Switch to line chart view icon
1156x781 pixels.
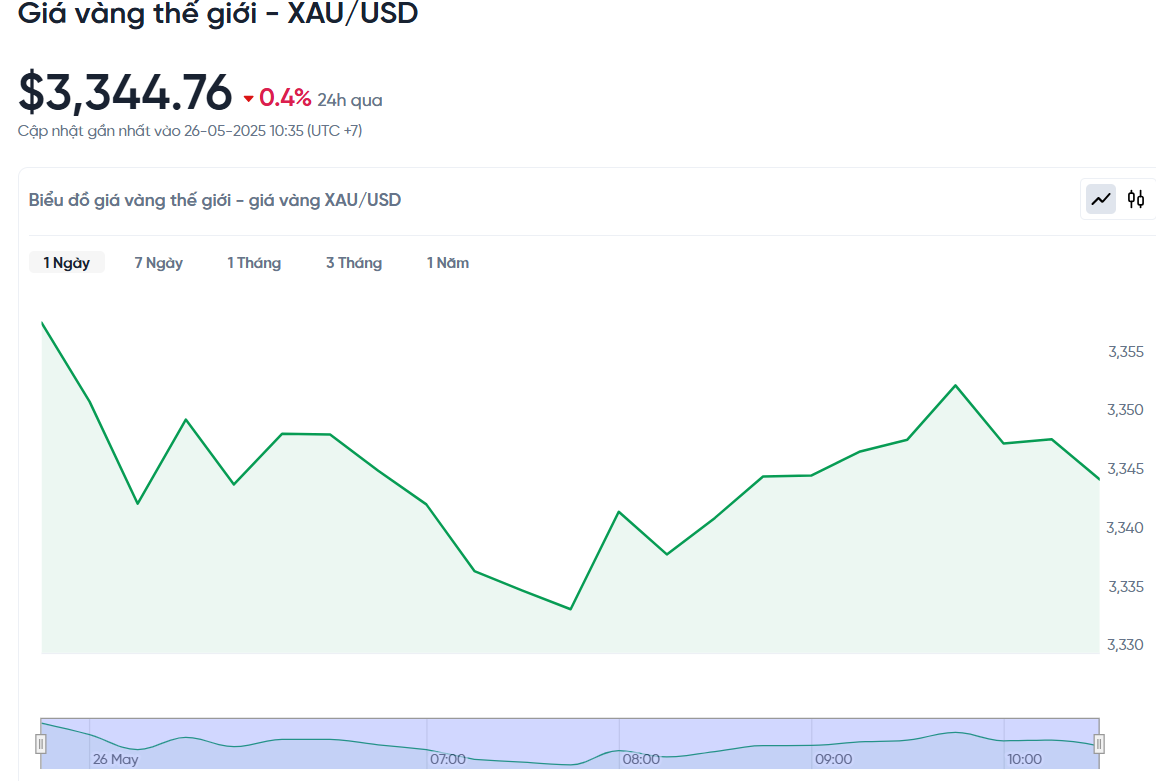pyautogui.click(x=1101, y=199)
